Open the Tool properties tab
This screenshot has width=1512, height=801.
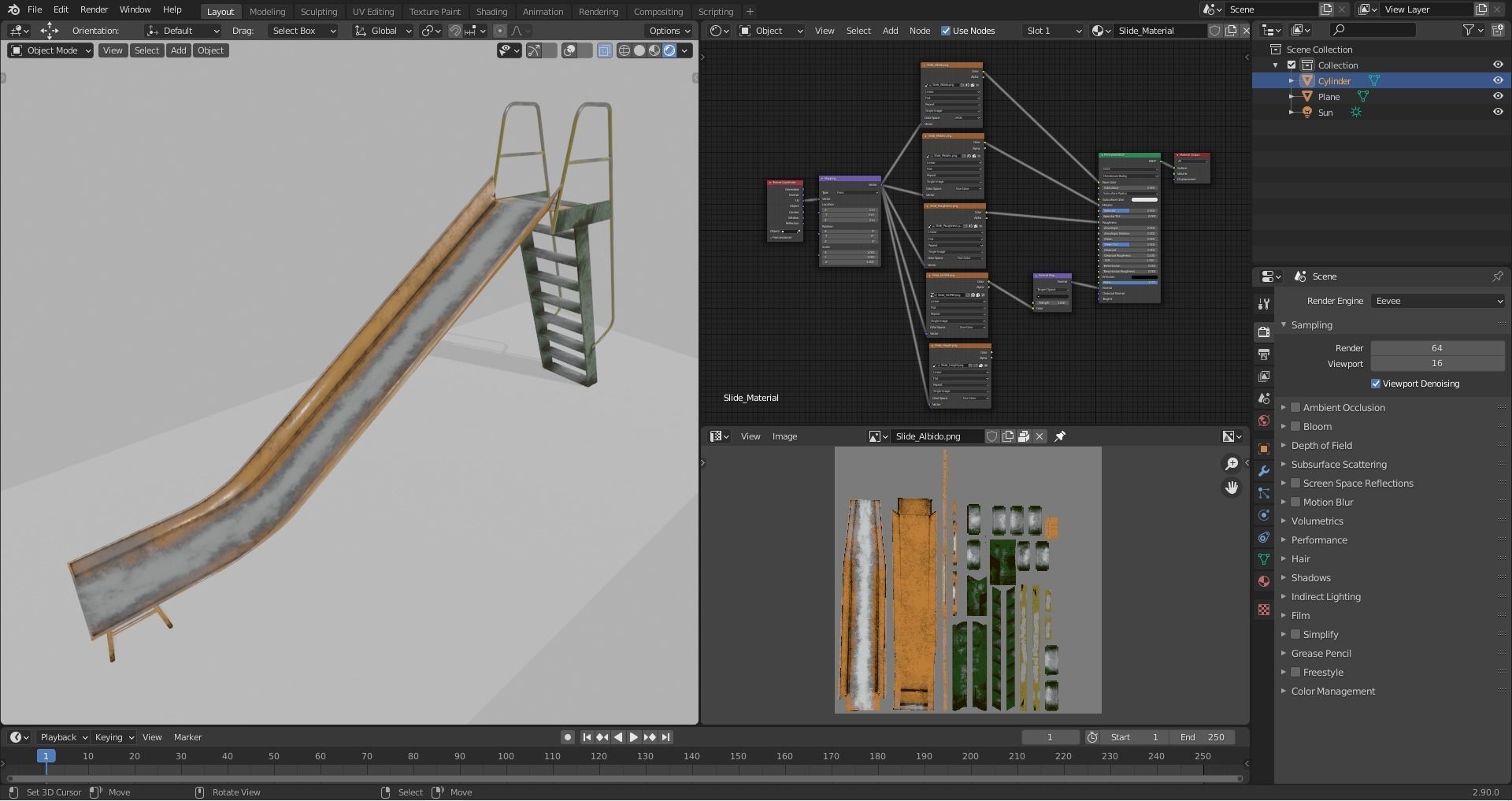(1264, 303)
